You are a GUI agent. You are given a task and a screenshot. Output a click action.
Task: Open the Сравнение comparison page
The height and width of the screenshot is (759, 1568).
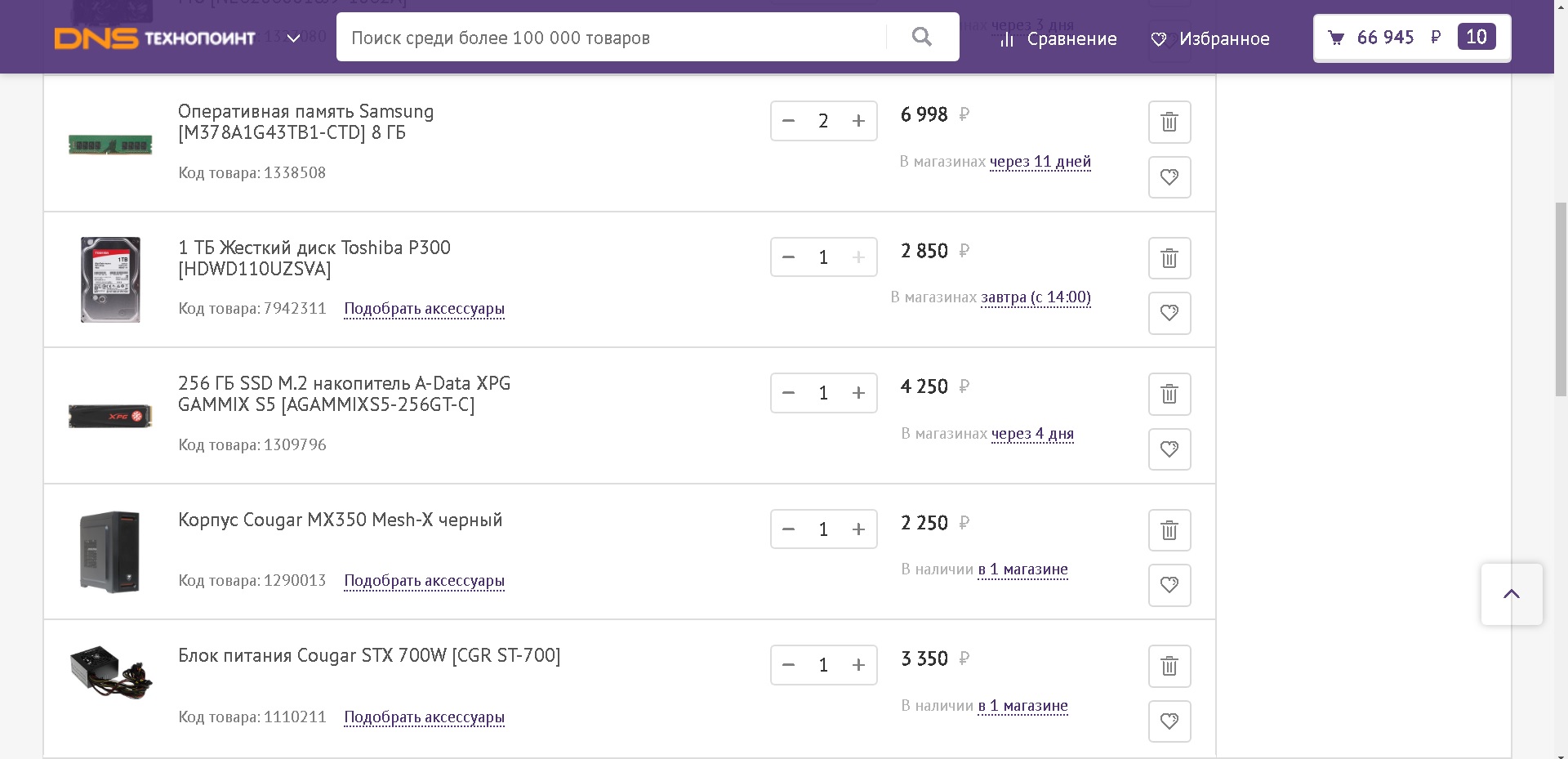click(1058, 38)
